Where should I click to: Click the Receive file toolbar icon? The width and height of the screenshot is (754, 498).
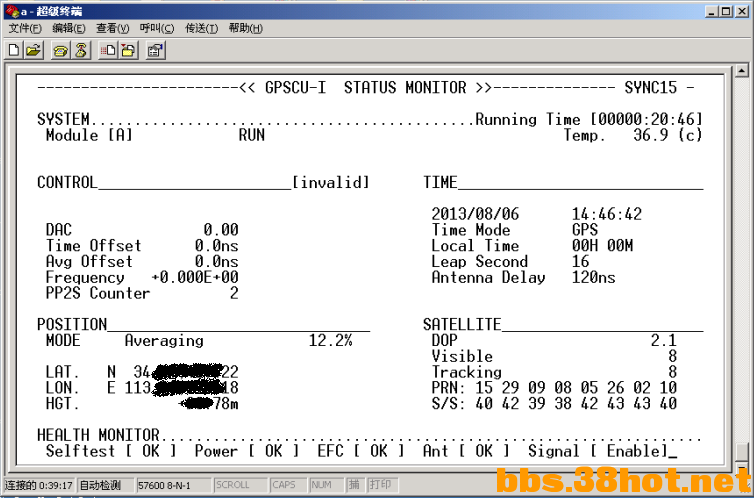pos(129,50)
